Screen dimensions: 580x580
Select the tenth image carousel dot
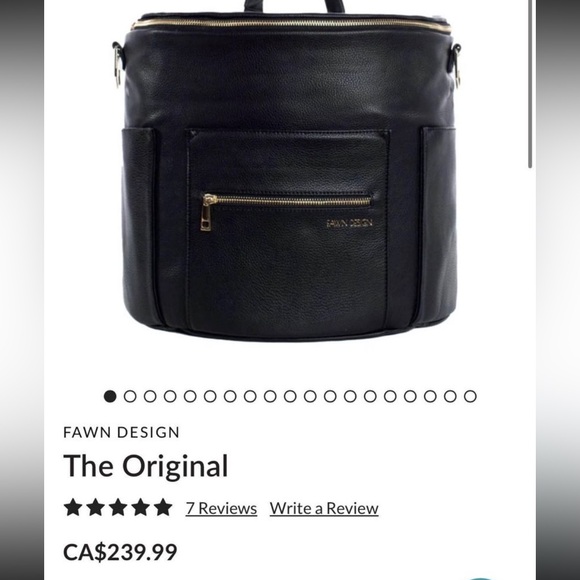pos(290,396)
